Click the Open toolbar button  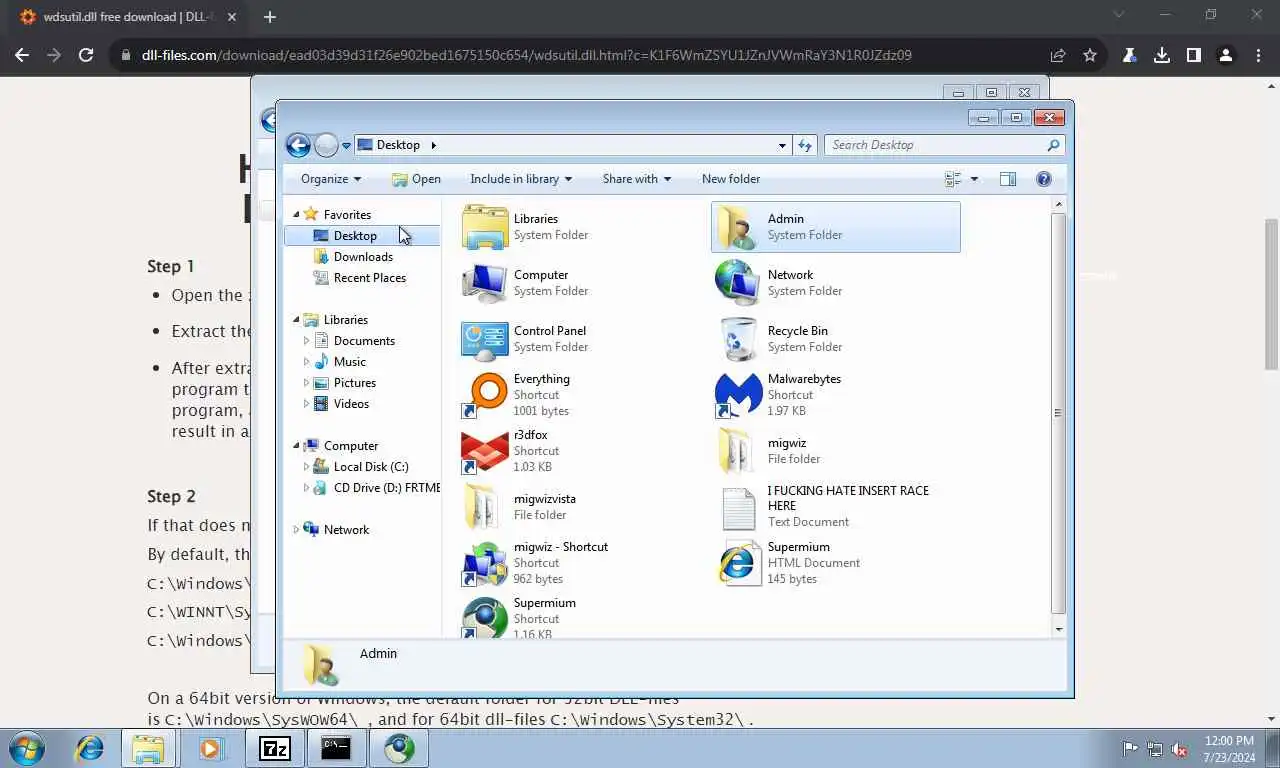416,179
